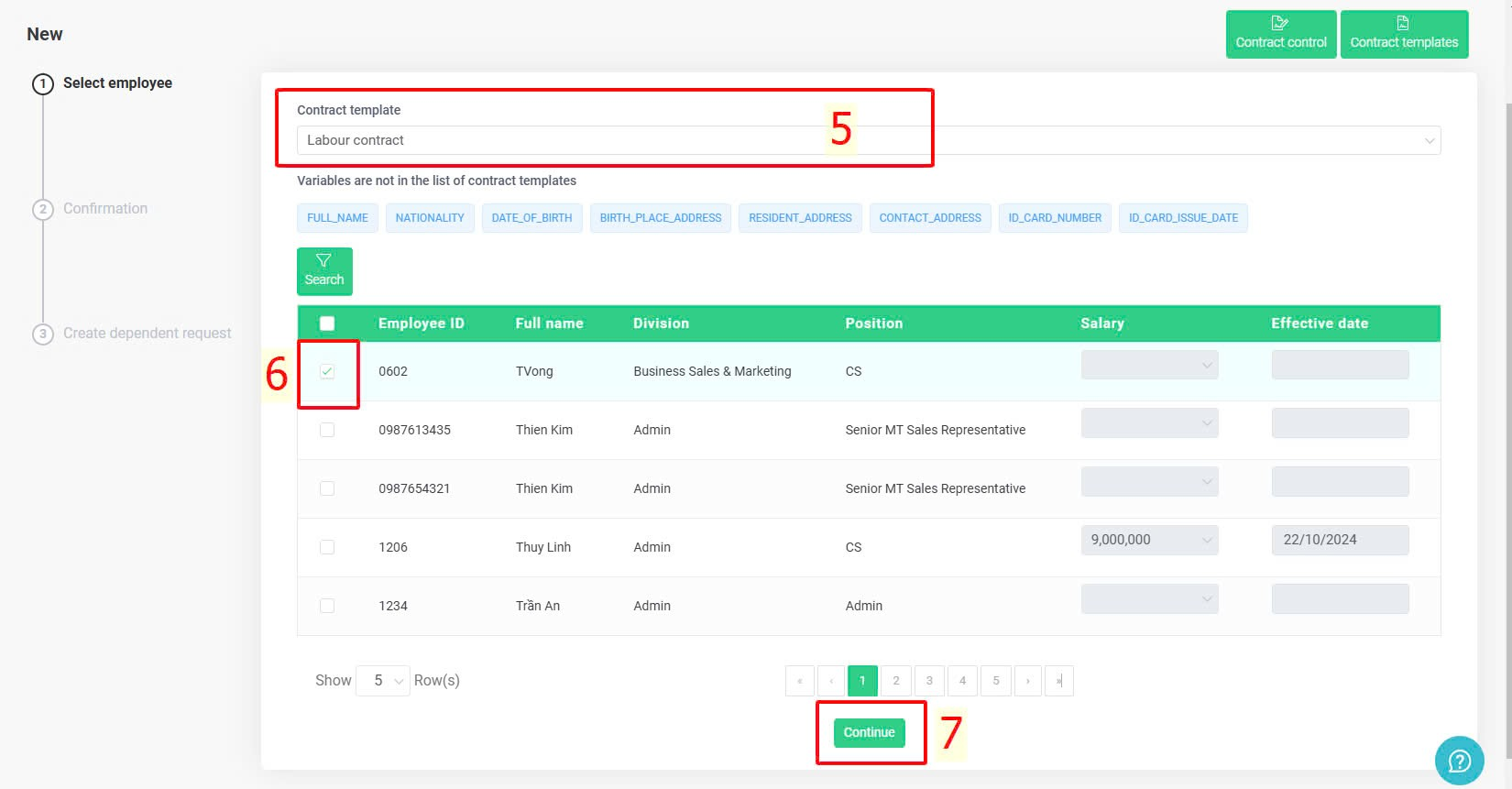Click the Position column header
The width and height of the screenshot is (1512, 789).
tap(873, 323)
